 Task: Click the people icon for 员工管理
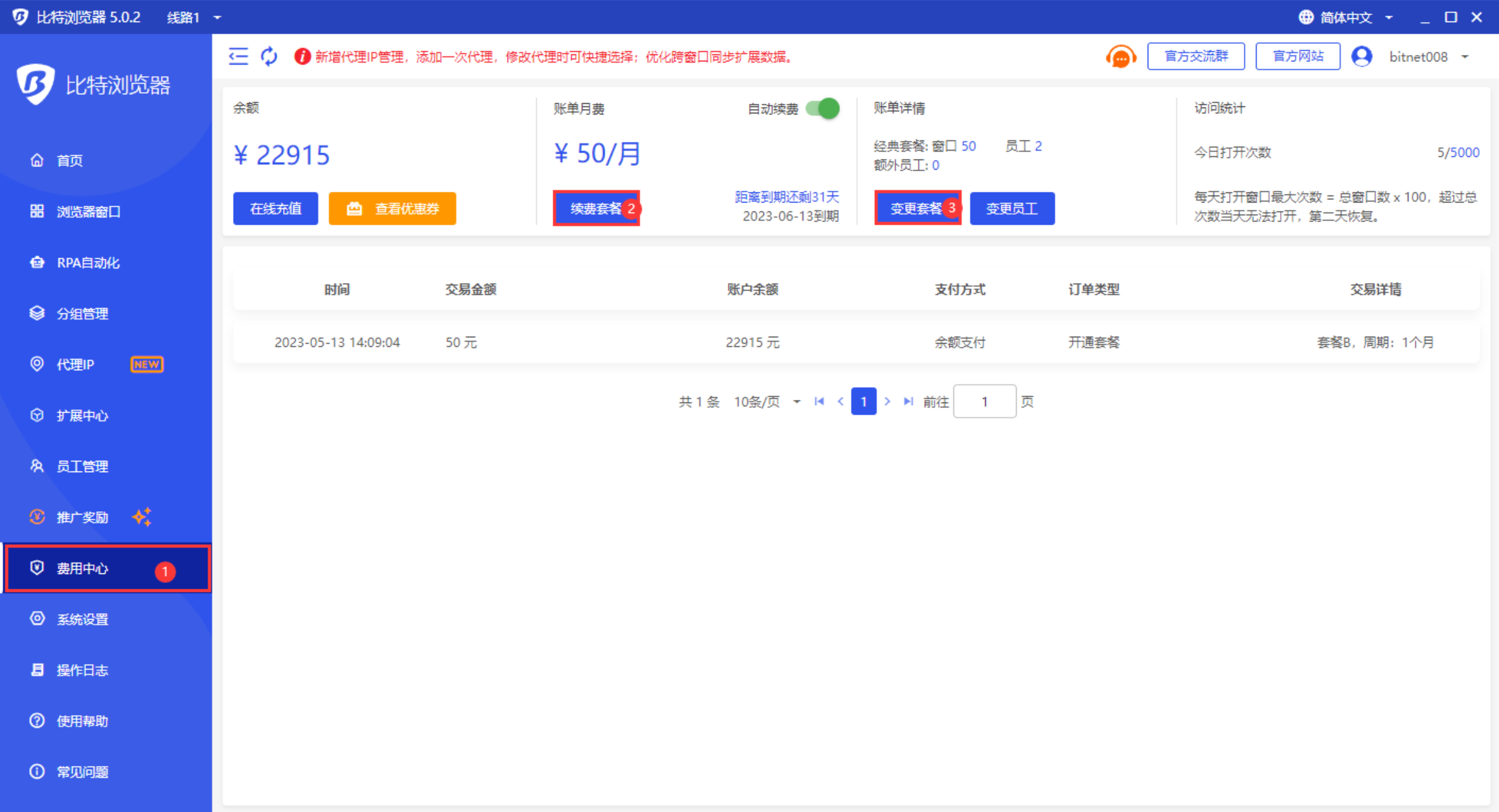pyautogui.click(x=37, y=466)
